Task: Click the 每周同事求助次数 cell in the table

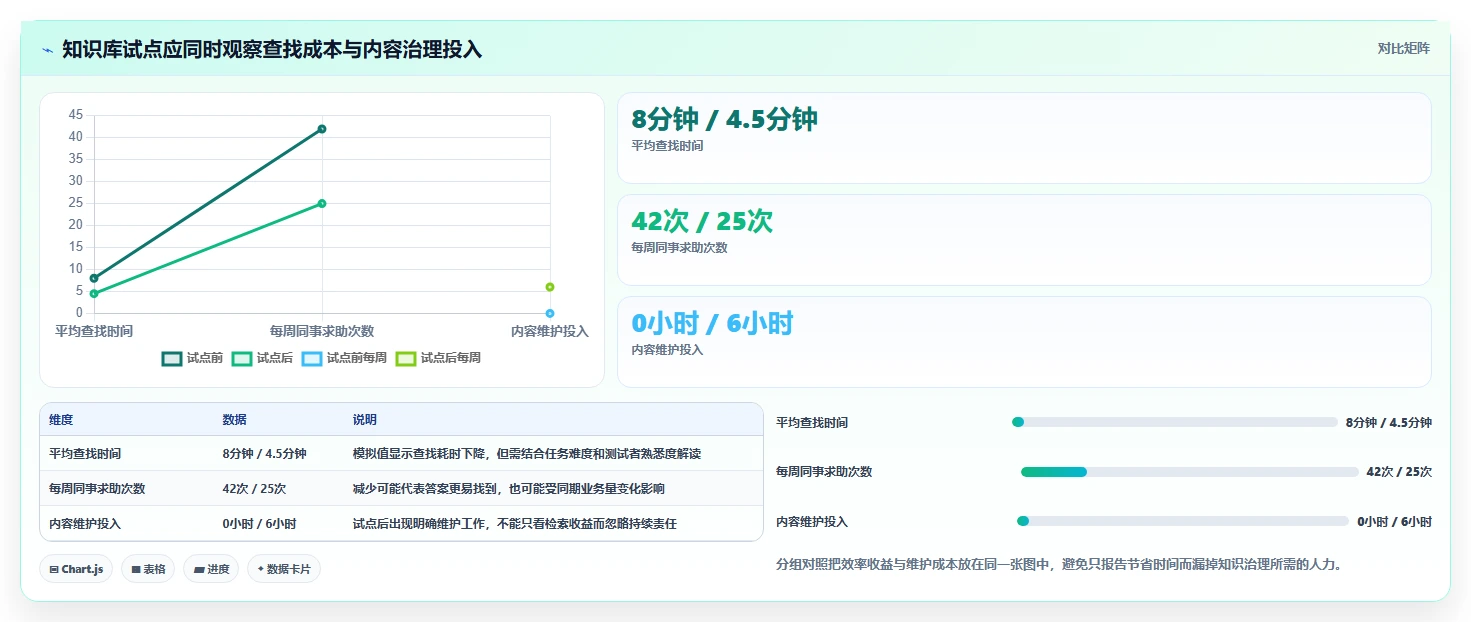Action: pos(97,489)
